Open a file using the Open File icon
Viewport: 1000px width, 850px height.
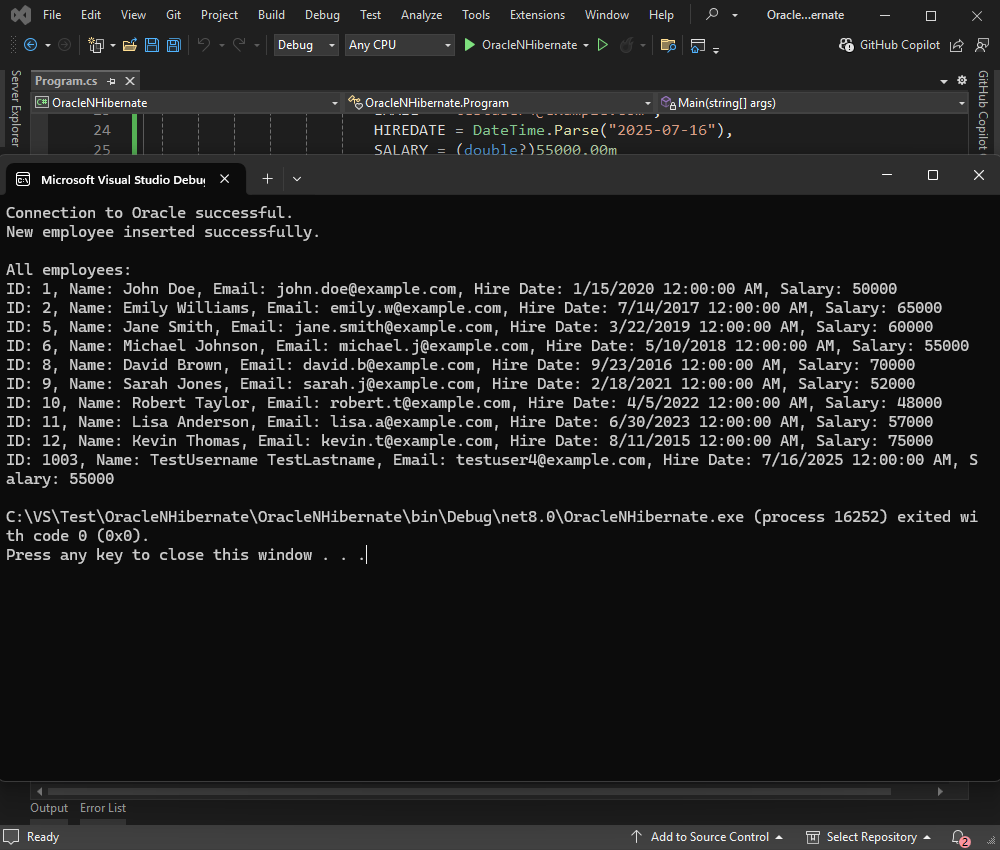pos(129,45)
